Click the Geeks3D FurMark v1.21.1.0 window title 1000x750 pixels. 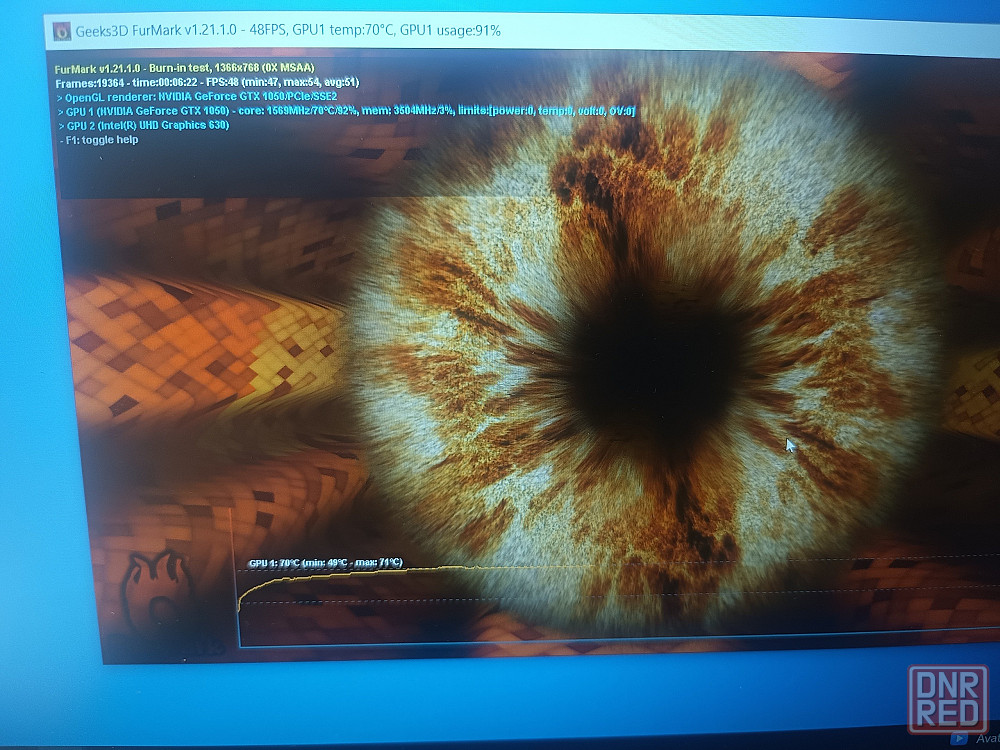pyautogui.click(x=288, y=30)
